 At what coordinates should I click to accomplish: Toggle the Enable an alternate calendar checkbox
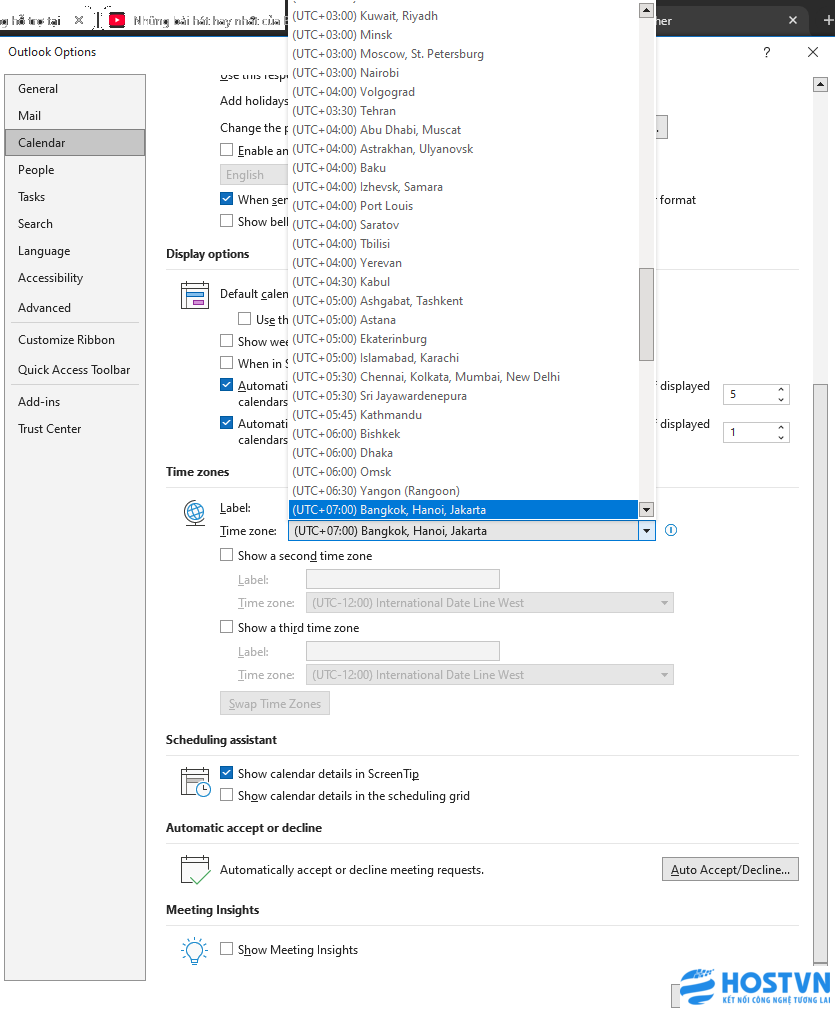pos(226,150)
